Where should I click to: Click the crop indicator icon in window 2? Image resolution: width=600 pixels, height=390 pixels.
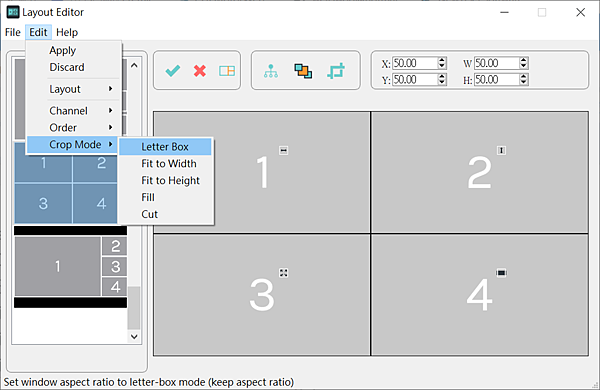pyautogui.click(x=501, y=150)
